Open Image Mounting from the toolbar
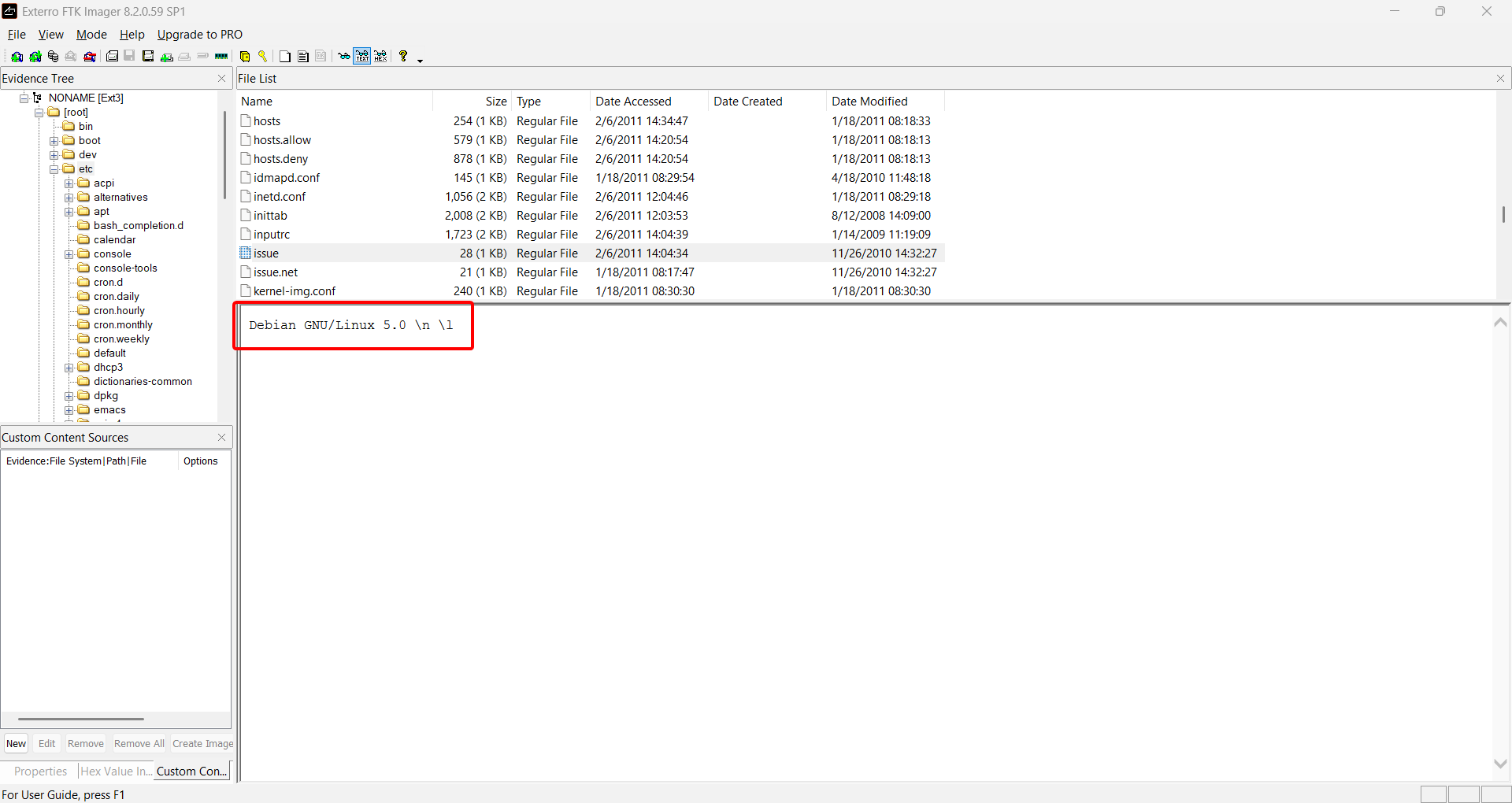 point(53,57)
